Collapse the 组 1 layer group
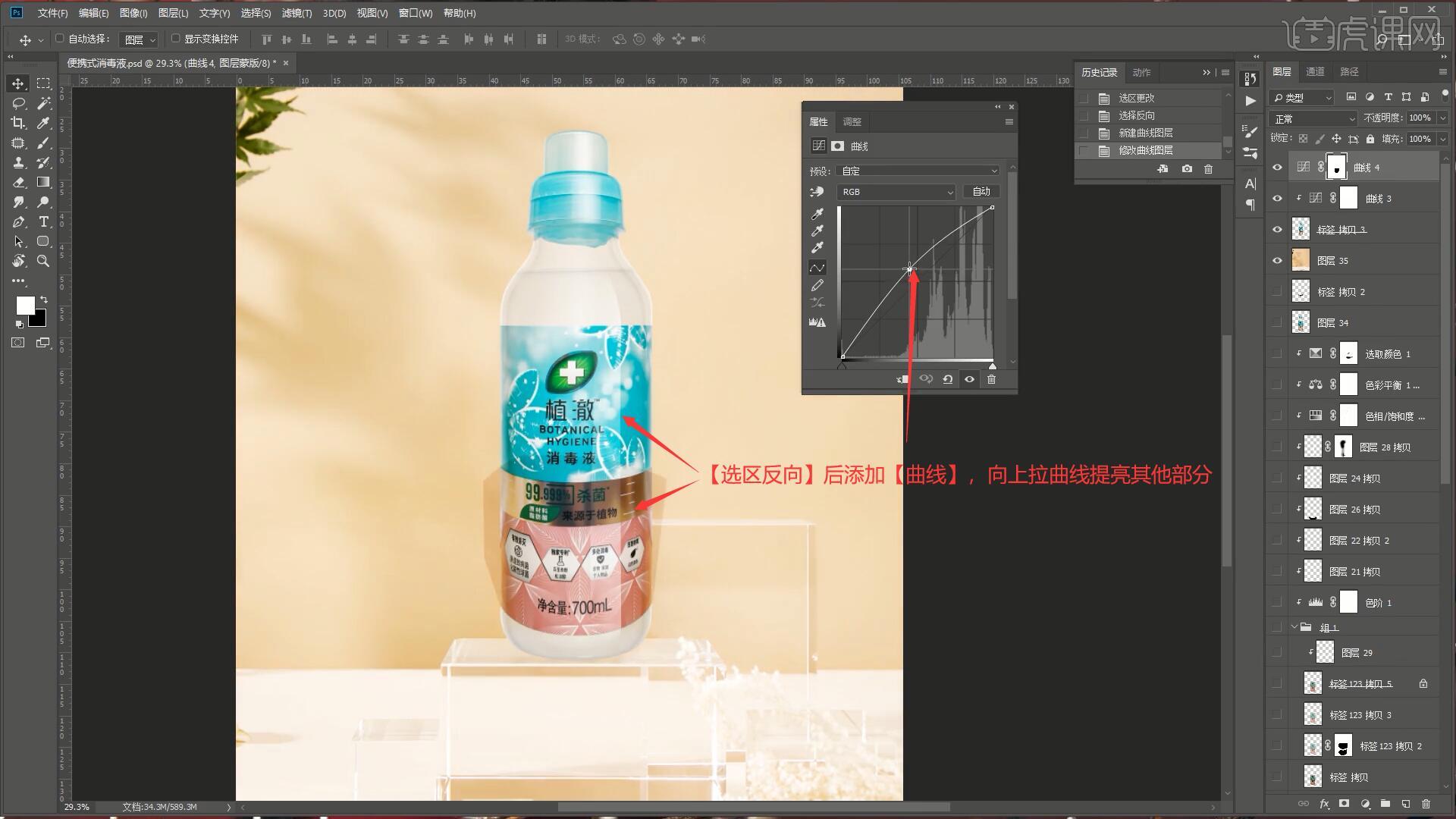 pyautogui.click(x=1294, y=627)
